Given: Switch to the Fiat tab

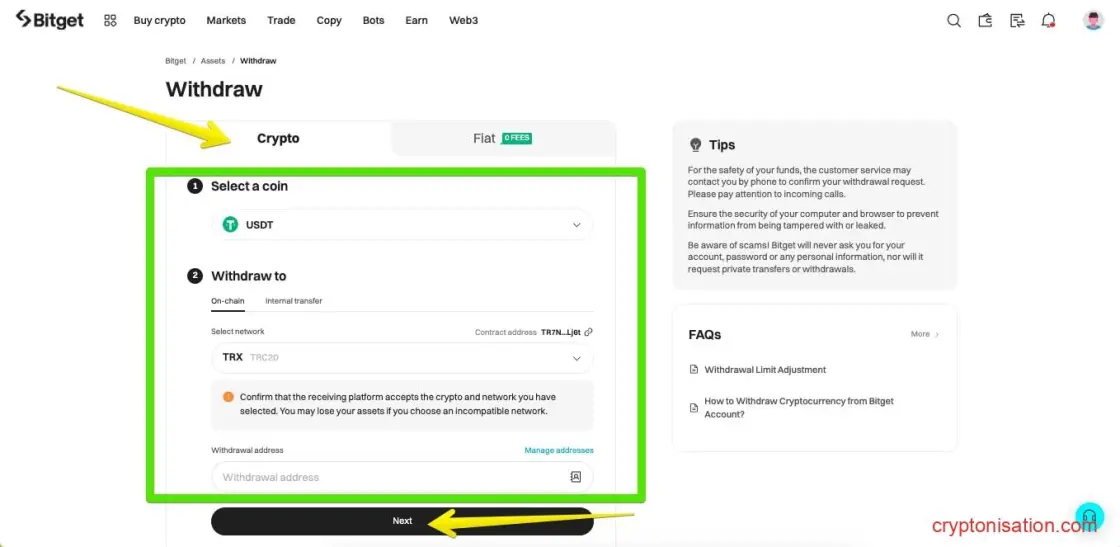Looking at the screenshot, I should coord(503,139).
